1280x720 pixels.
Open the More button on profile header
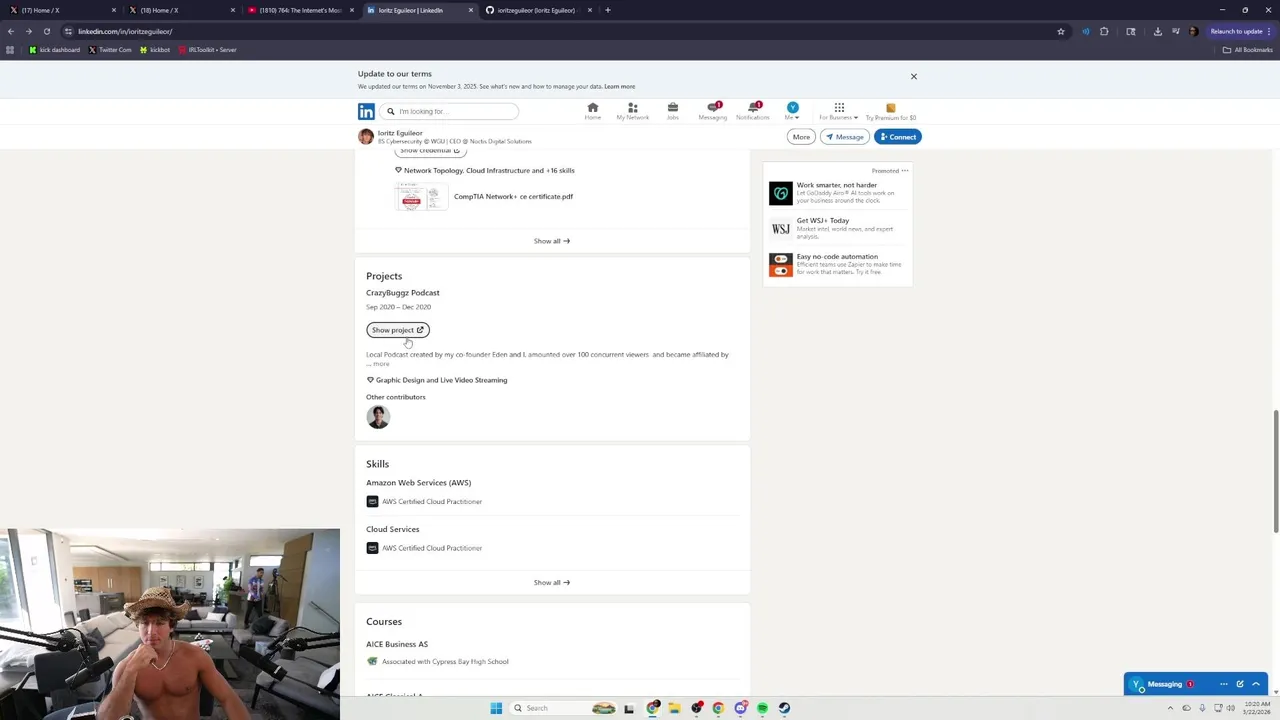click(x=801, y=137)
